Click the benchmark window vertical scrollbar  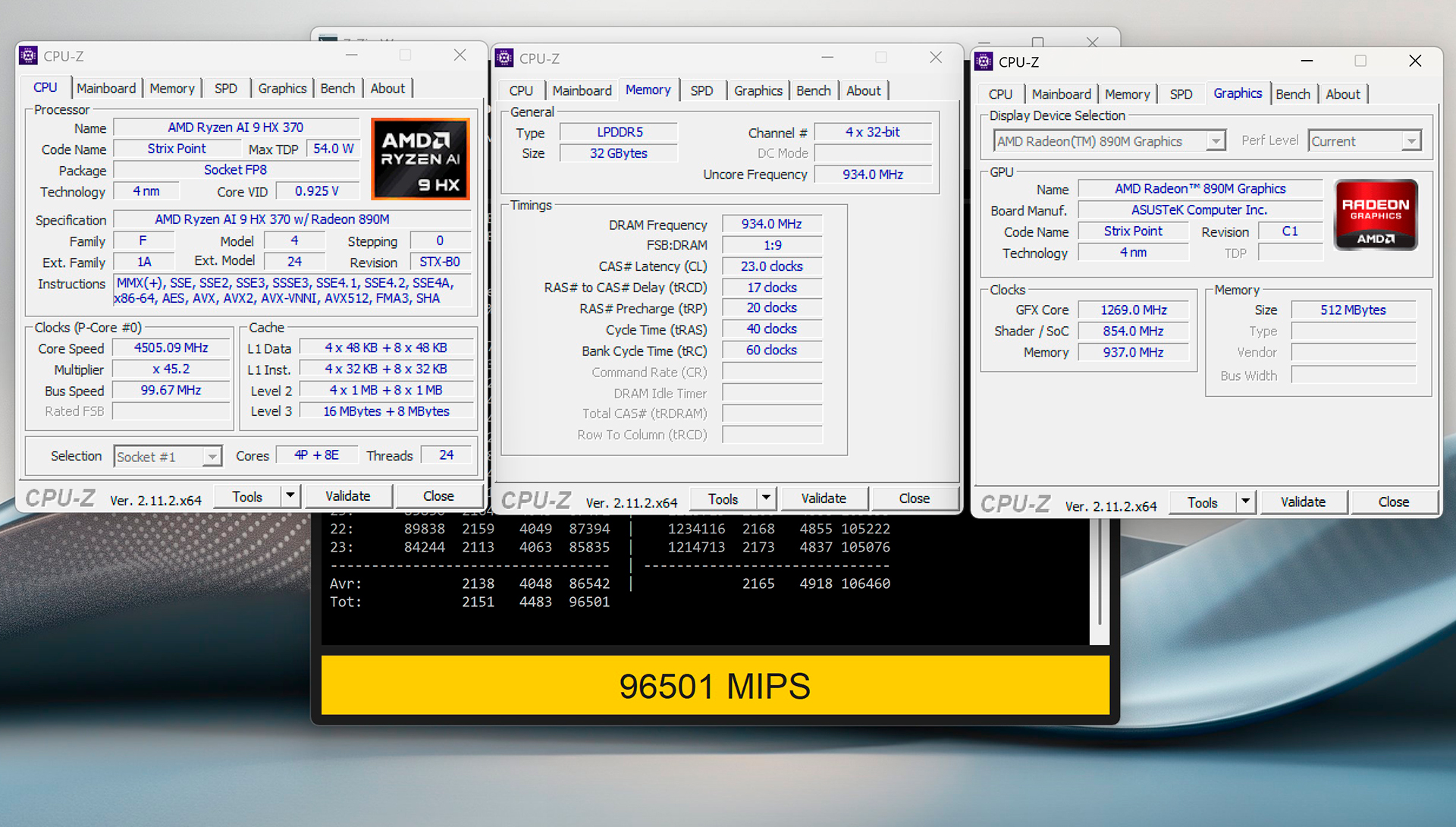(1100, 577)
